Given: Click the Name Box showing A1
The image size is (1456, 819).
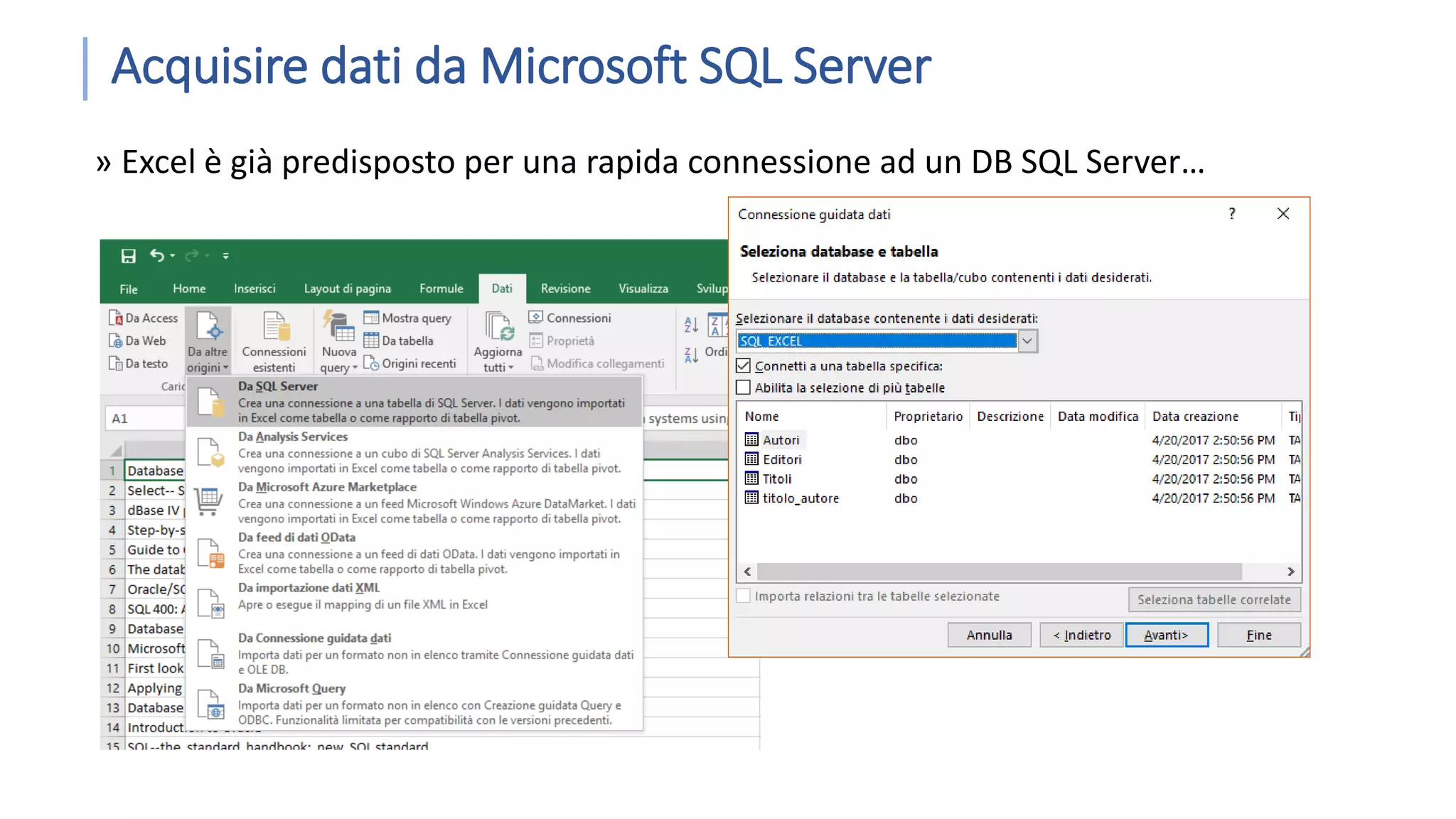Looking at the screenshot, I should 146,419.
